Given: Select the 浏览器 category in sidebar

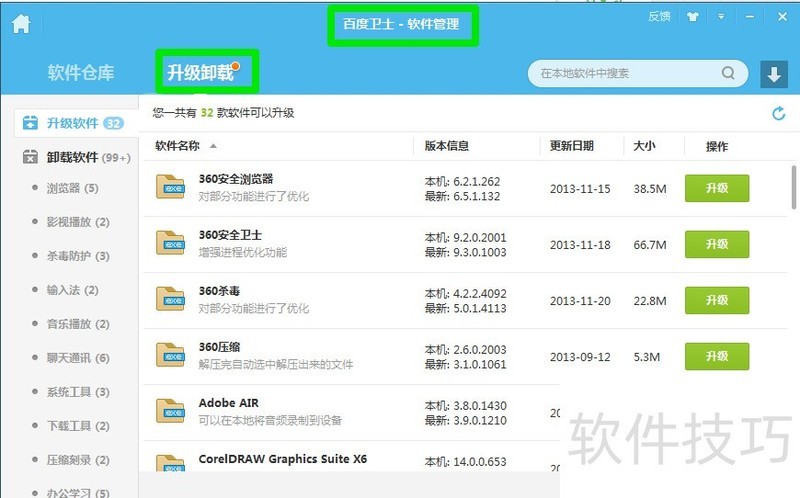Looking at the screenshot, I should 72,188.
